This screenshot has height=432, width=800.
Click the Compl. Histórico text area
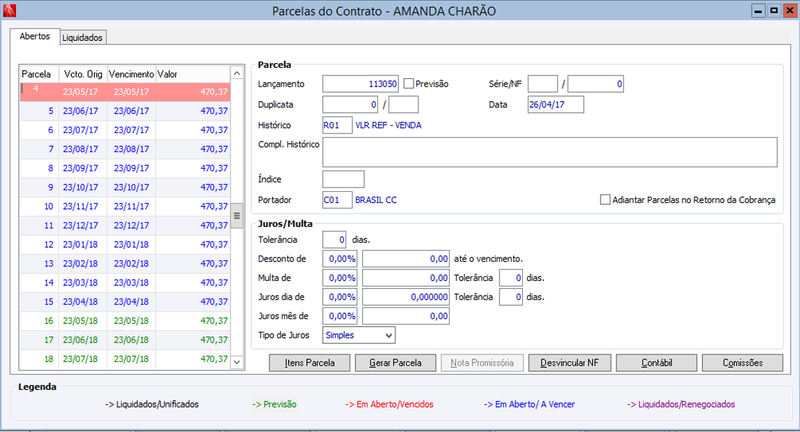tap(550, 152)
